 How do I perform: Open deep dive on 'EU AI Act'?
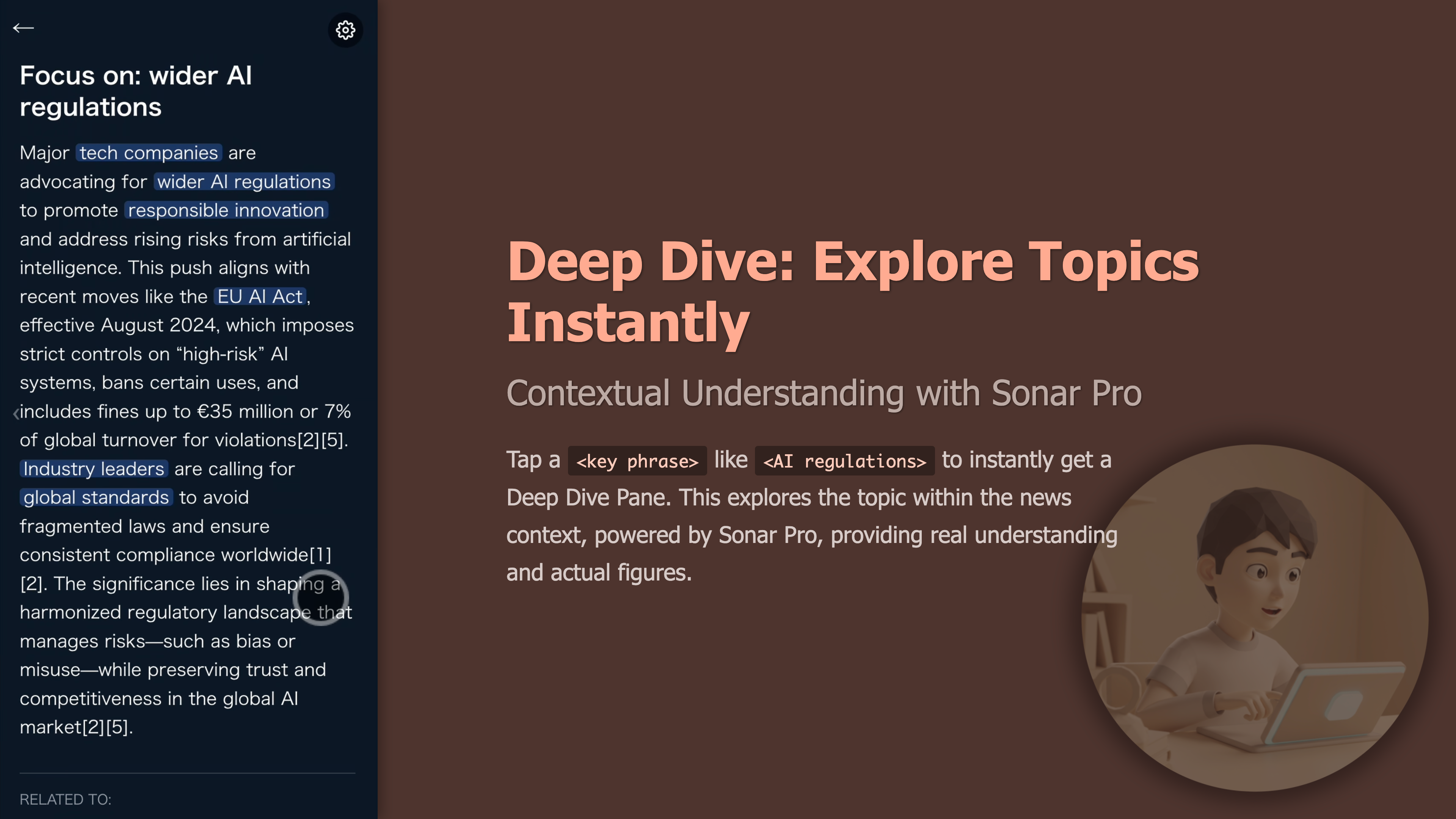coord(260,296)
